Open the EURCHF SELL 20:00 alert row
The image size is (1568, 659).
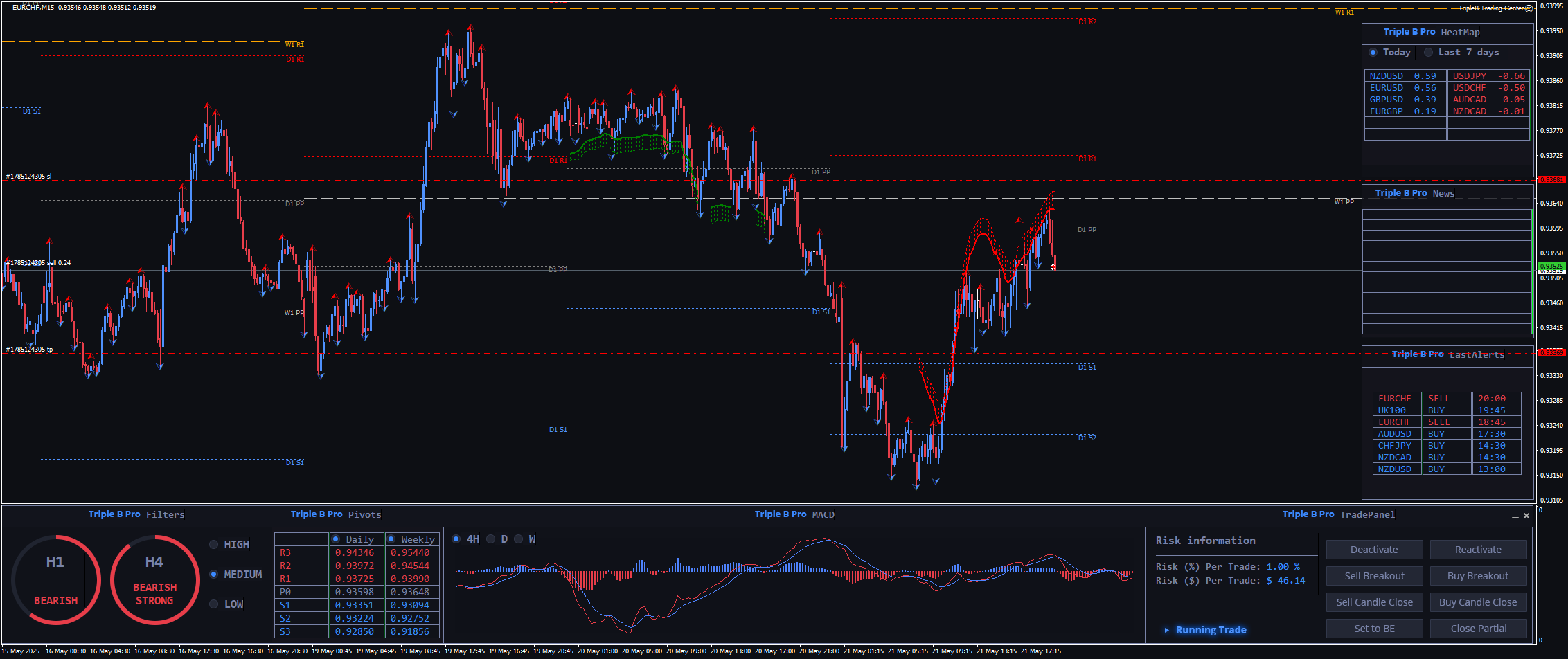coord(1446,399)
